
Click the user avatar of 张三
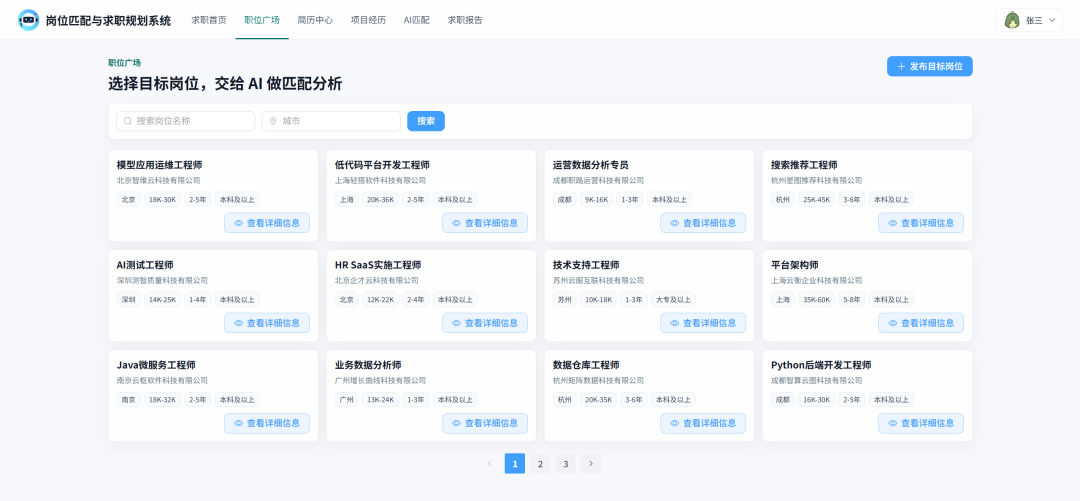tap(1012, 20)
